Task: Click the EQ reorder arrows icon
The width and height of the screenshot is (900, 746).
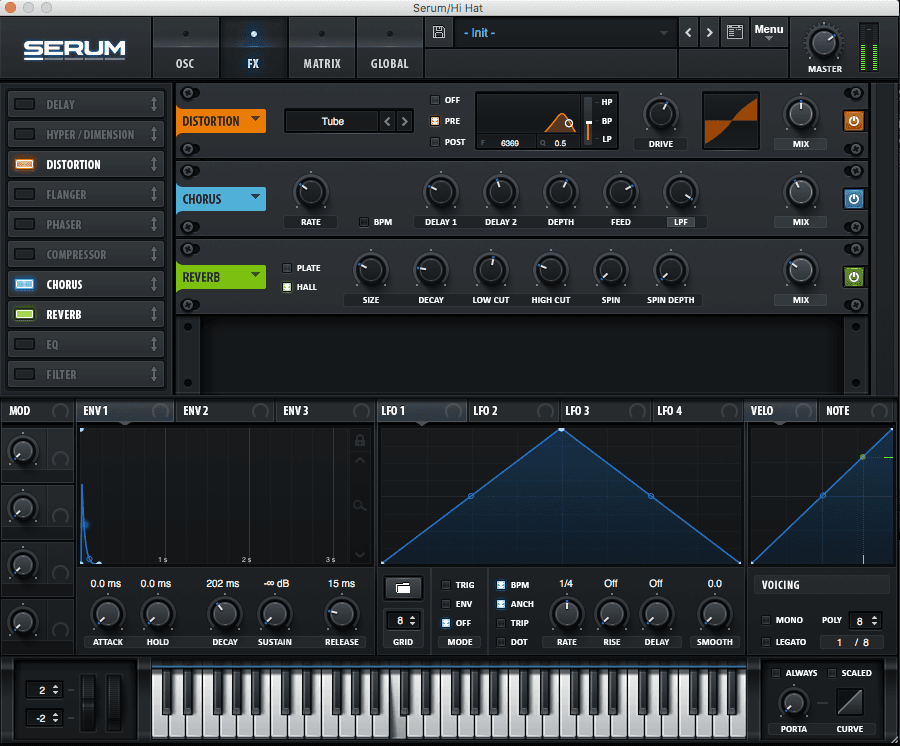Action: point(154,344)
